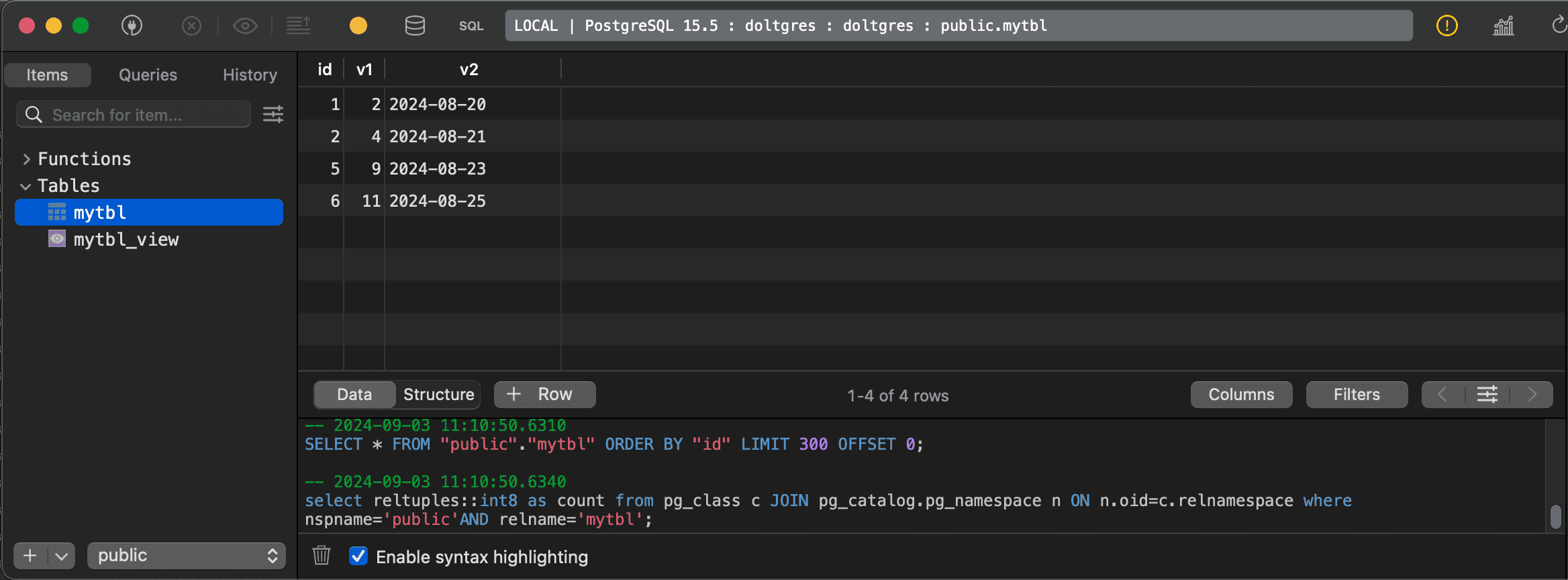Collapse the Tables tree node
This screenshot has width=1568, height=580.
pyautogui.click(x=26, y=186)
